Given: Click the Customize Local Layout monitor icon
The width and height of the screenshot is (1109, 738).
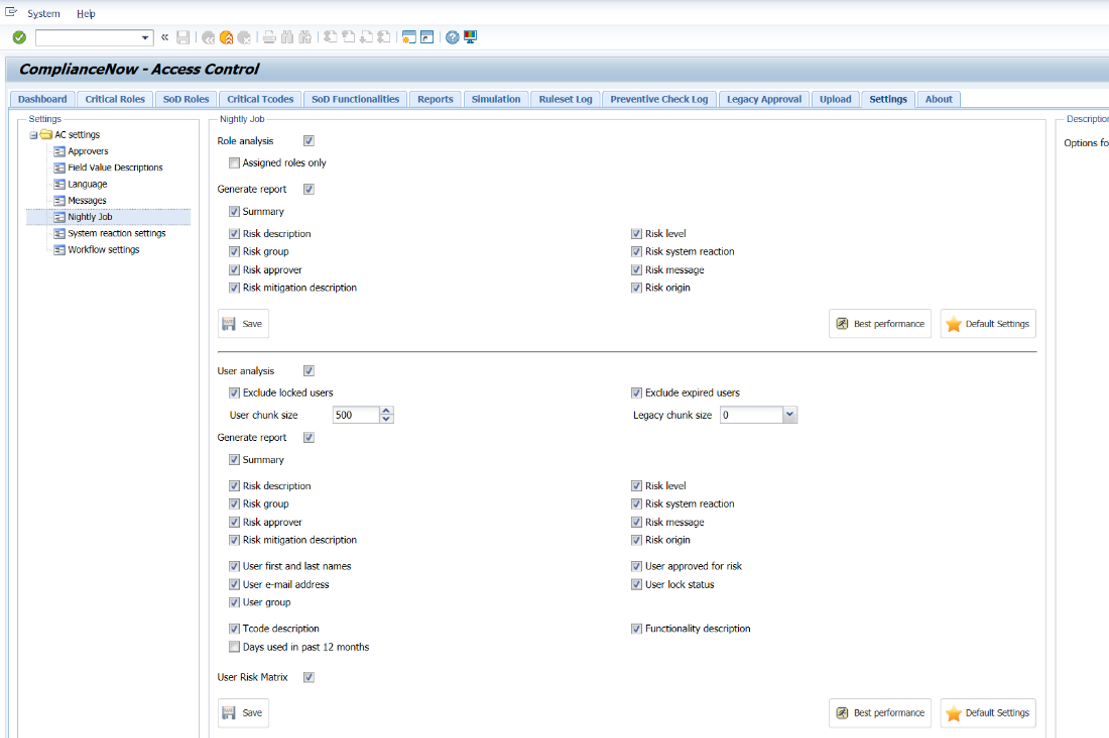Looking at the screenshot, I should point(470,37).
